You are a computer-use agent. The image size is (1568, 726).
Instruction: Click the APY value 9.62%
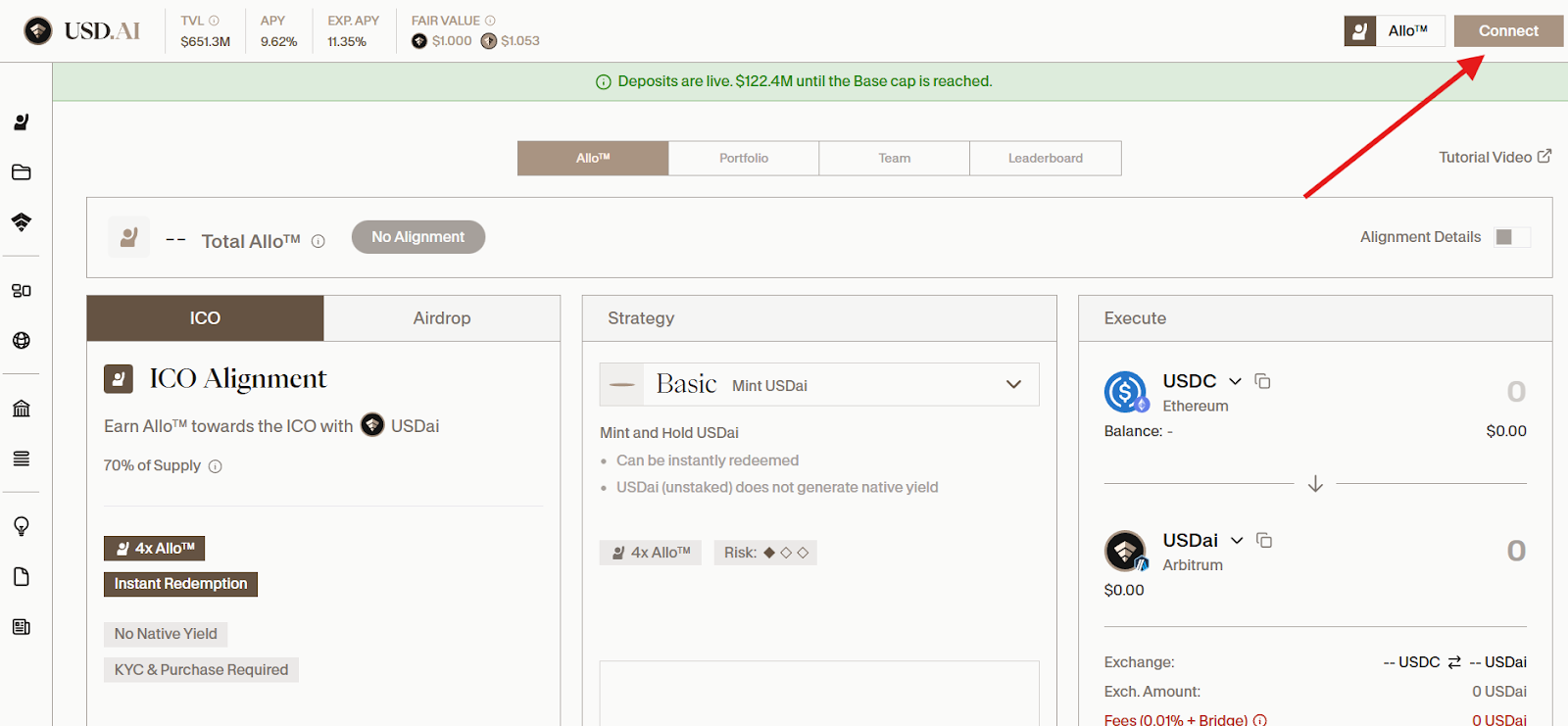(278, 41)
